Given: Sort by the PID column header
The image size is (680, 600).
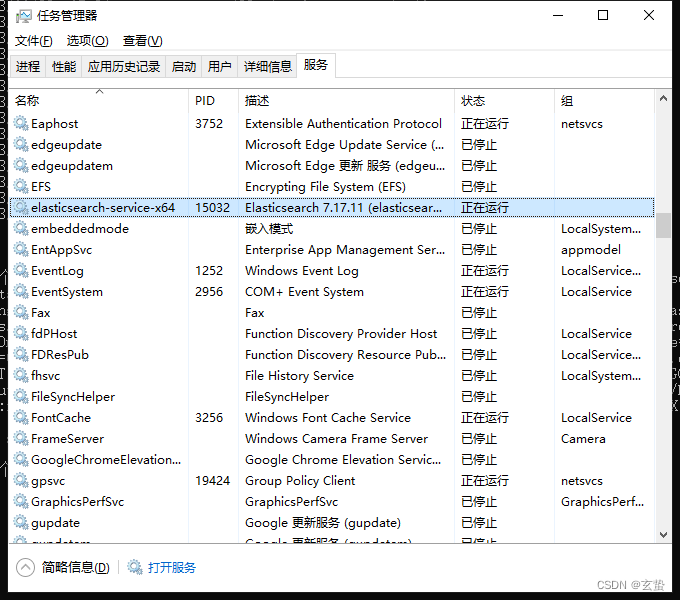Looking at the screenshot, I should pos(213,101).
